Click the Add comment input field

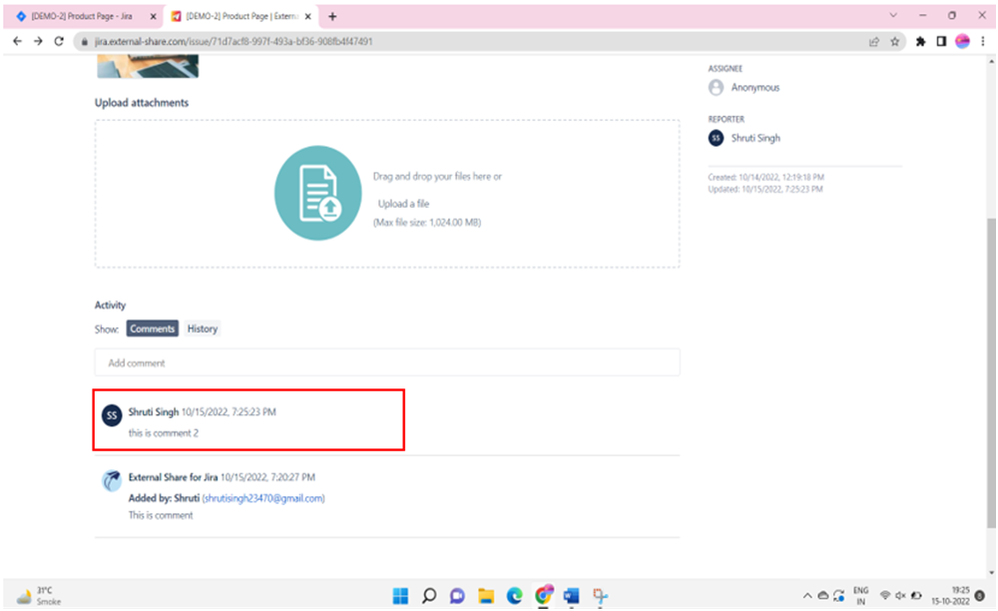point(387,363)
